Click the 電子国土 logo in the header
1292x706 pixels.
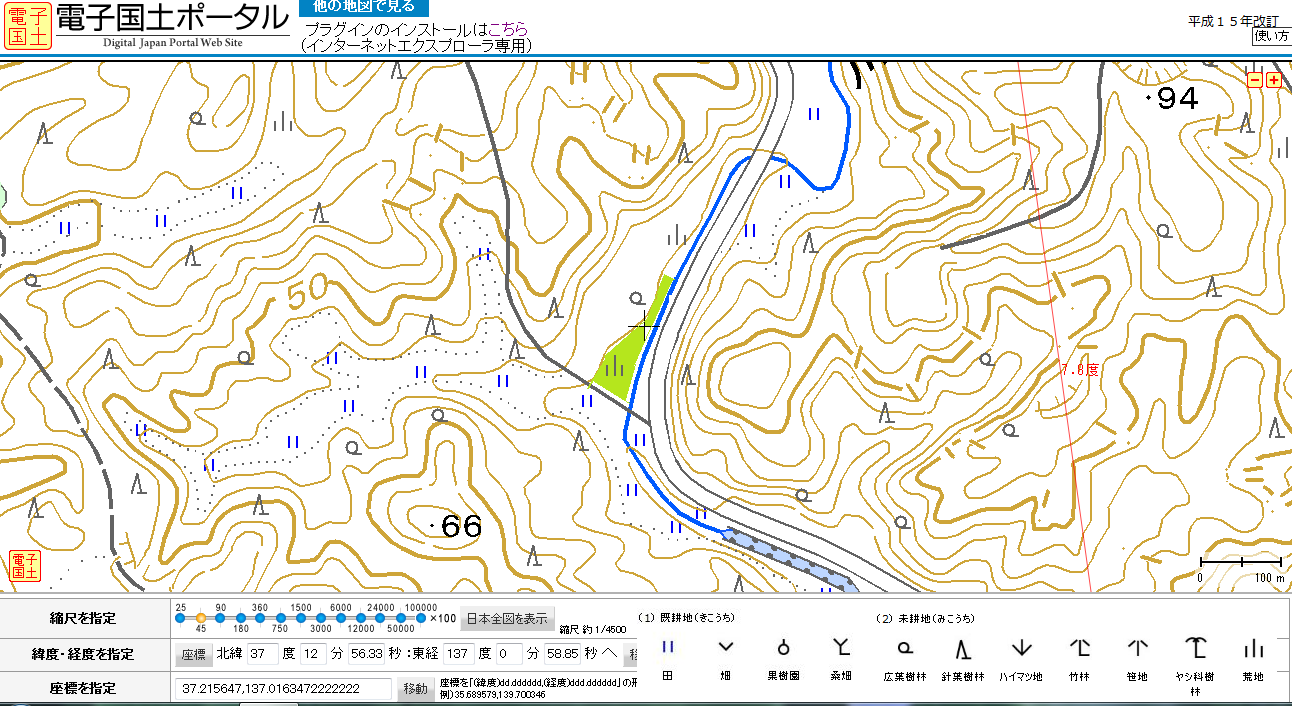click(x=27, y=26)
